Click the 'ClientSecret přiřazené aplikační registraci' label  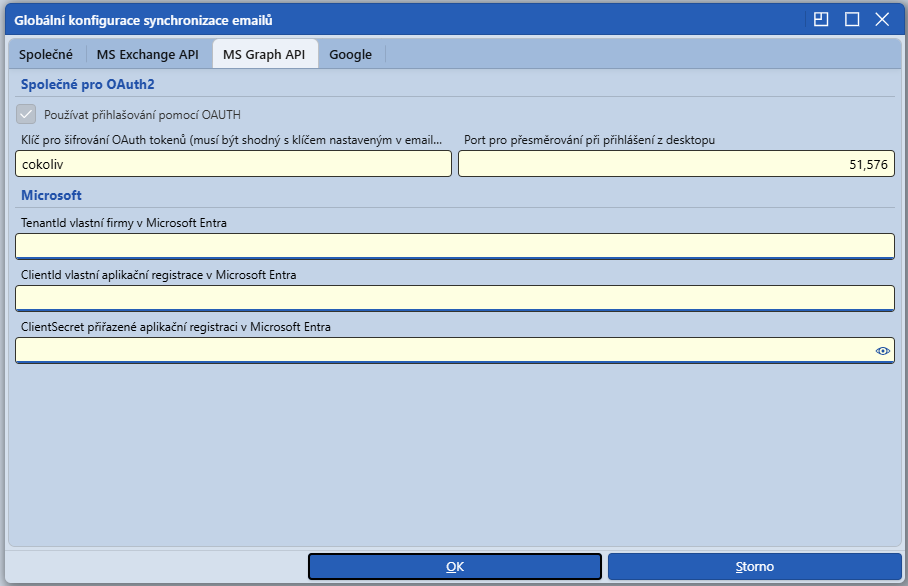[175, 327]
